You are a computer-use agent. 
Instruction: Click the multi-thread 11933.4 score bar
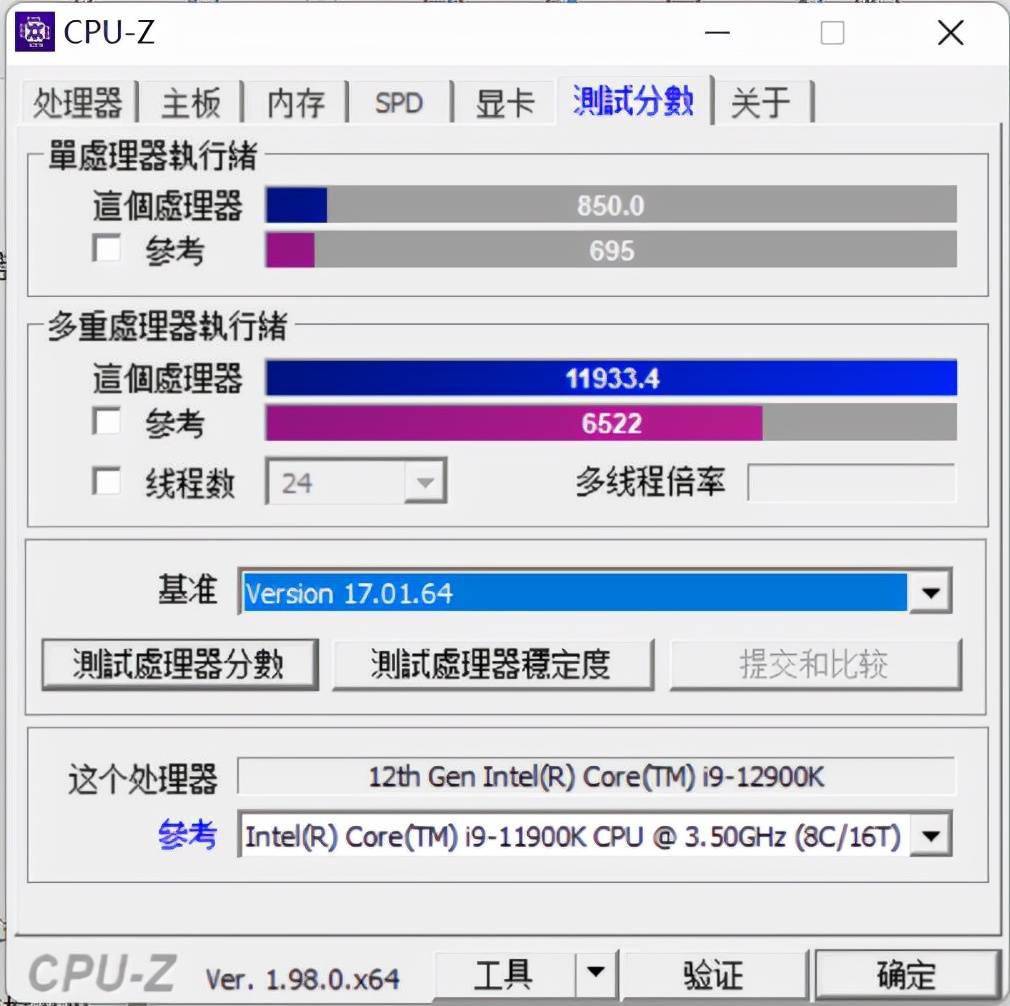611,377
